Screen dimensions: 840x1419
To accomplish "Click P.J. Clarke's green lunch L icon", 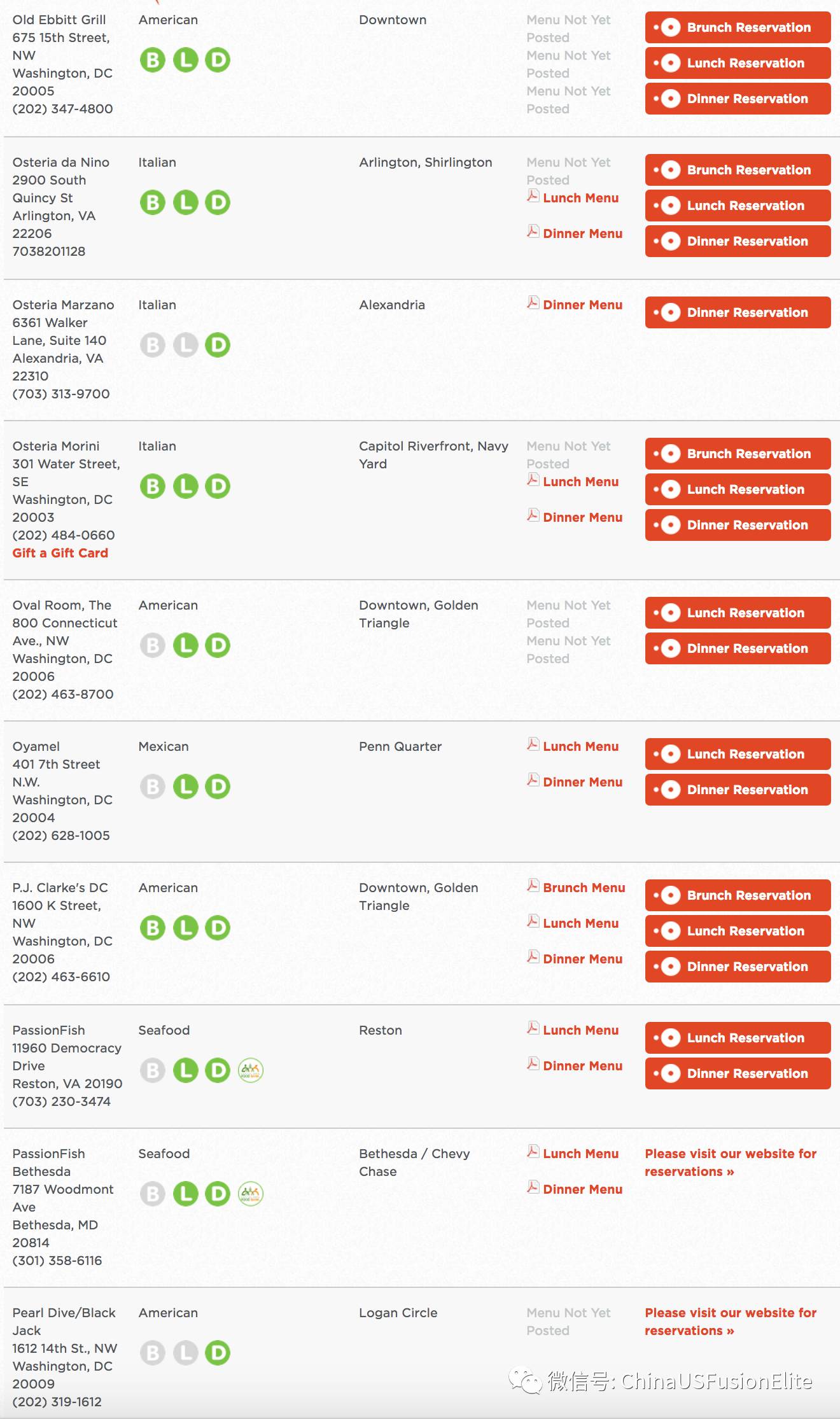I will pos(186,928).
